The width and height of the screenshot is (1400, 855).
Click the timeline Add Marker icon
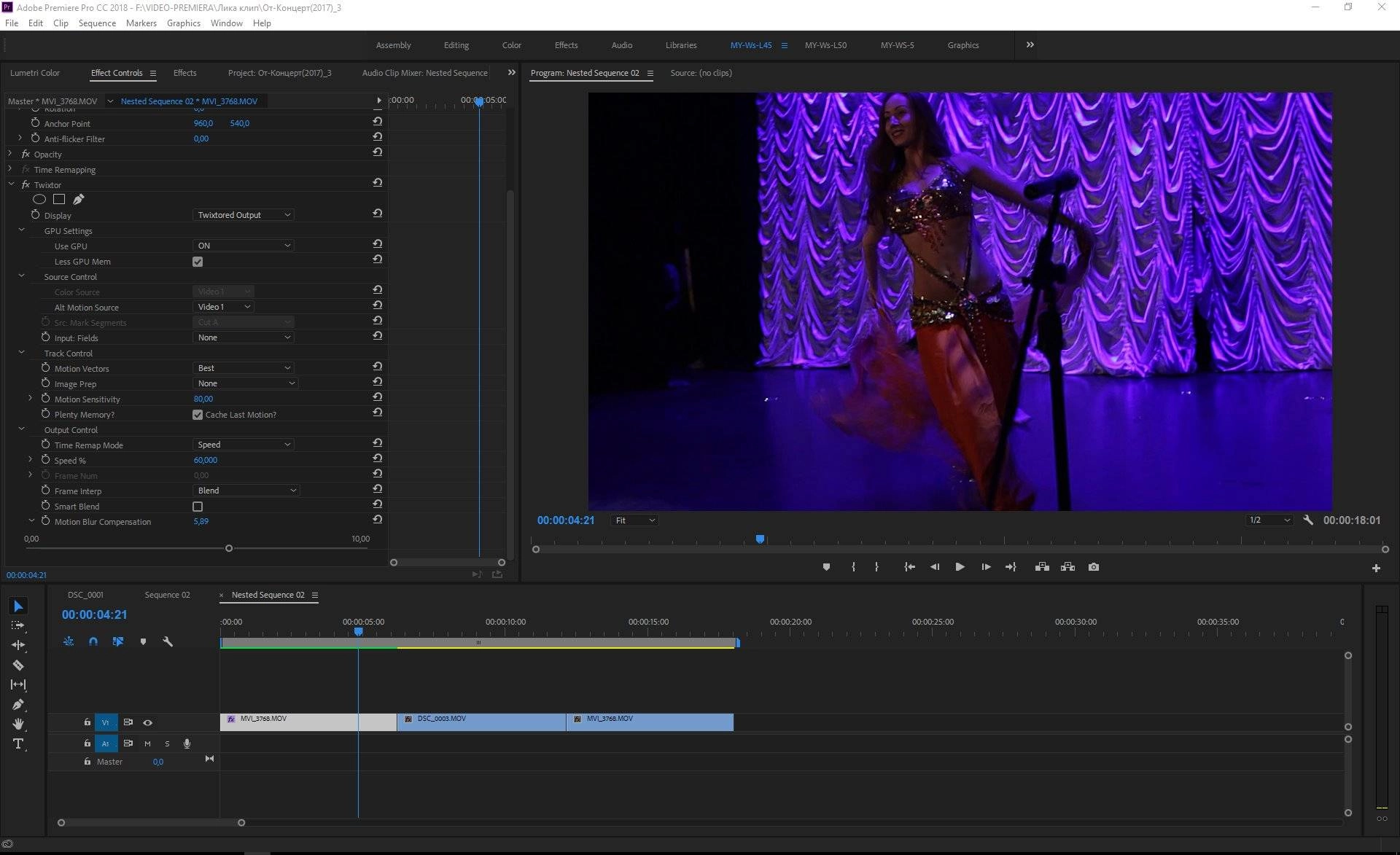pyautogui.click(x=143, y=641)
